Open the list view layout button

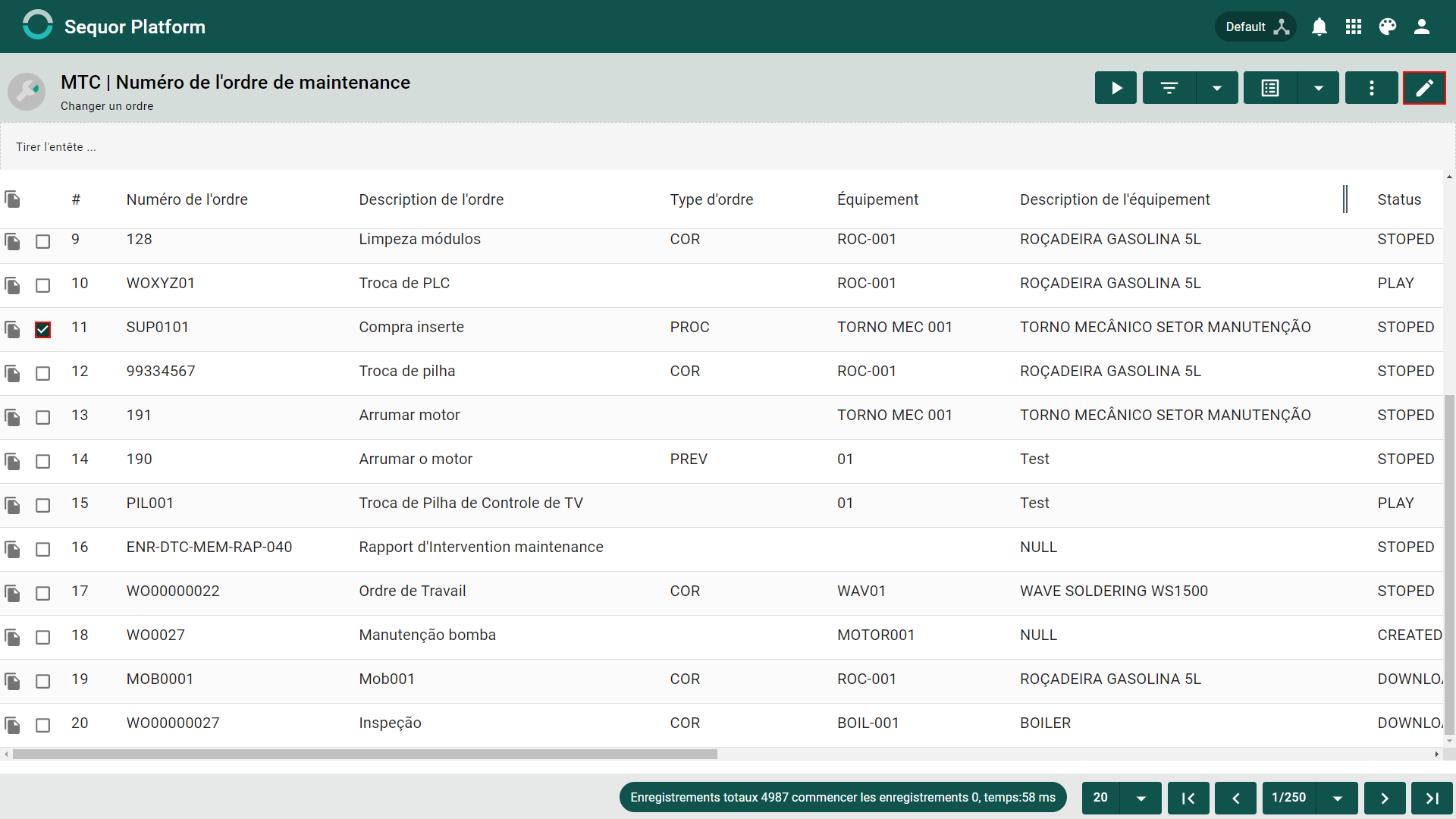click(1270, 88)
